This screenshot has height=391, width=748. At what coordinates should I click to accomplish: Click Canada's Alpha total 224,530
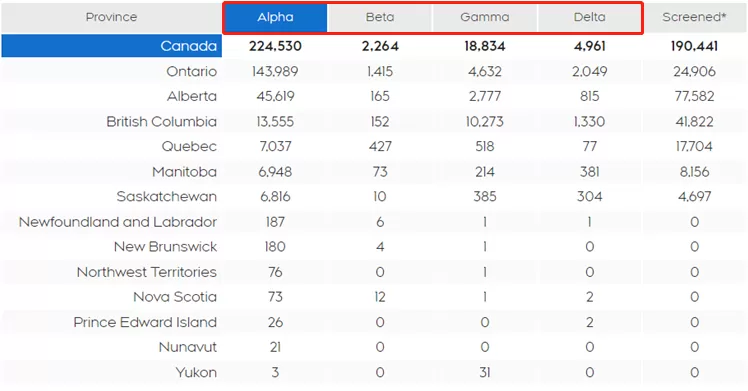pyautogui.click(x=275, y=46)
